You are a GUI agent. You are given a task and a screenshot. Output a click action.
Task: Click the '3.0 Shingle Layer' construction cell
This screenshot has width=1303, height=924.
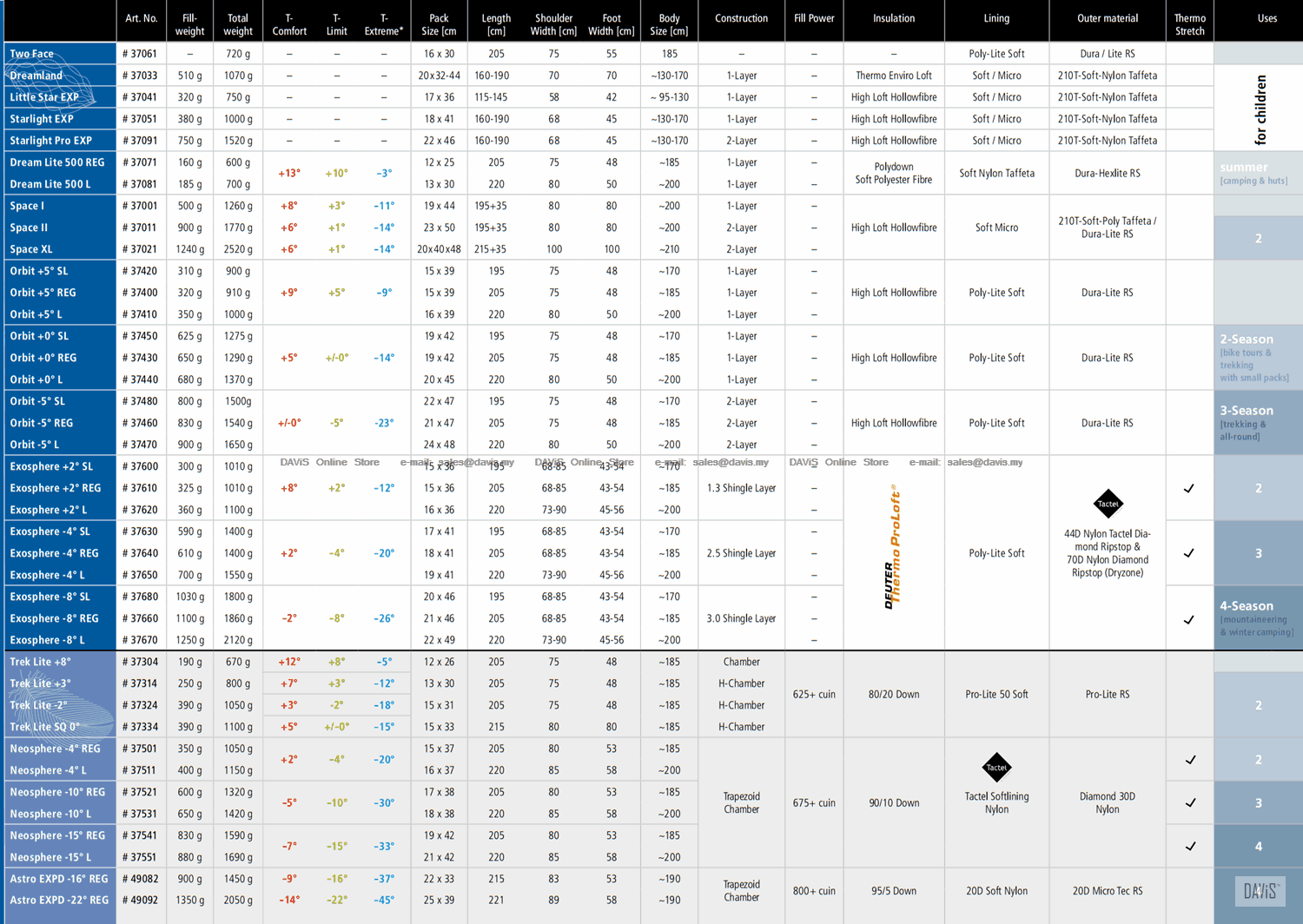[x=741, y=618]
